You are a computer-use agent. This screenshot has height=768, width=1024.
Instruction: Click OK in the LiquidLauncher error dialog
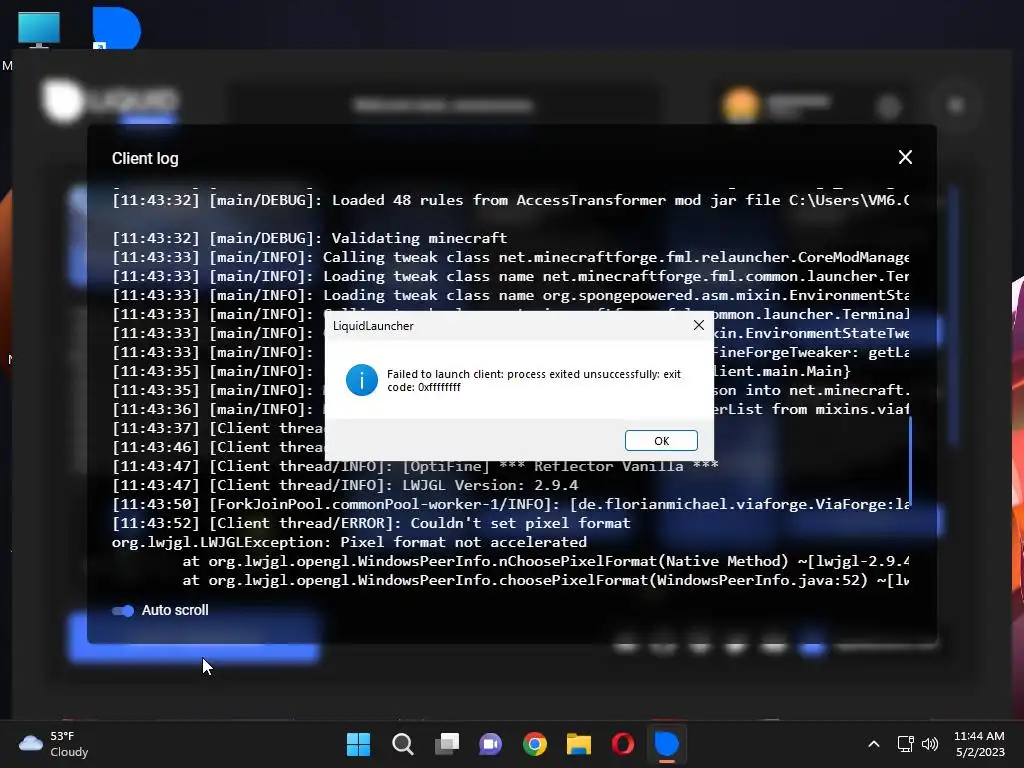coord(661,441)
